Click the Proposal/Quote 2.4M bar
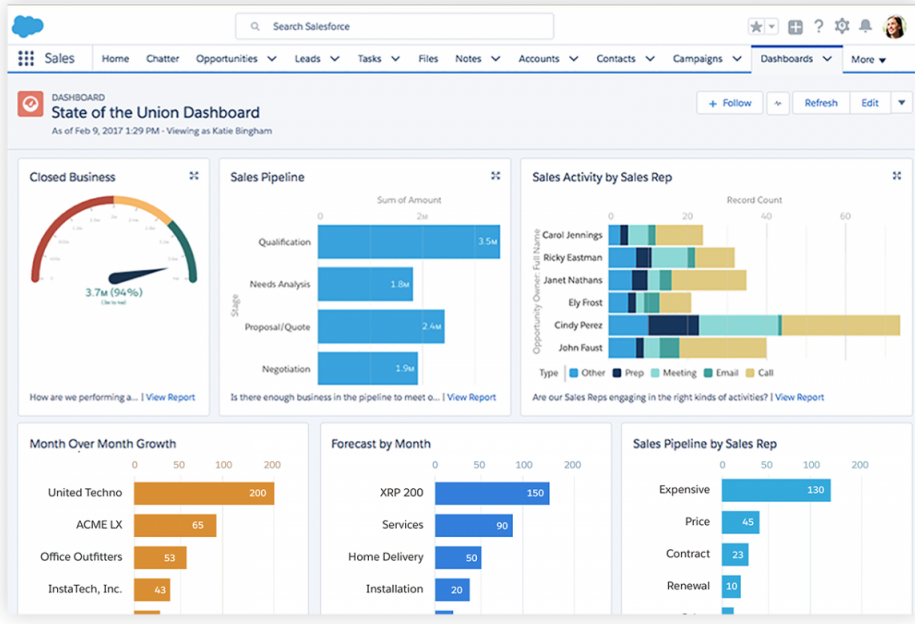Viewport: 915px width, 624px height. tap(381, 326)
